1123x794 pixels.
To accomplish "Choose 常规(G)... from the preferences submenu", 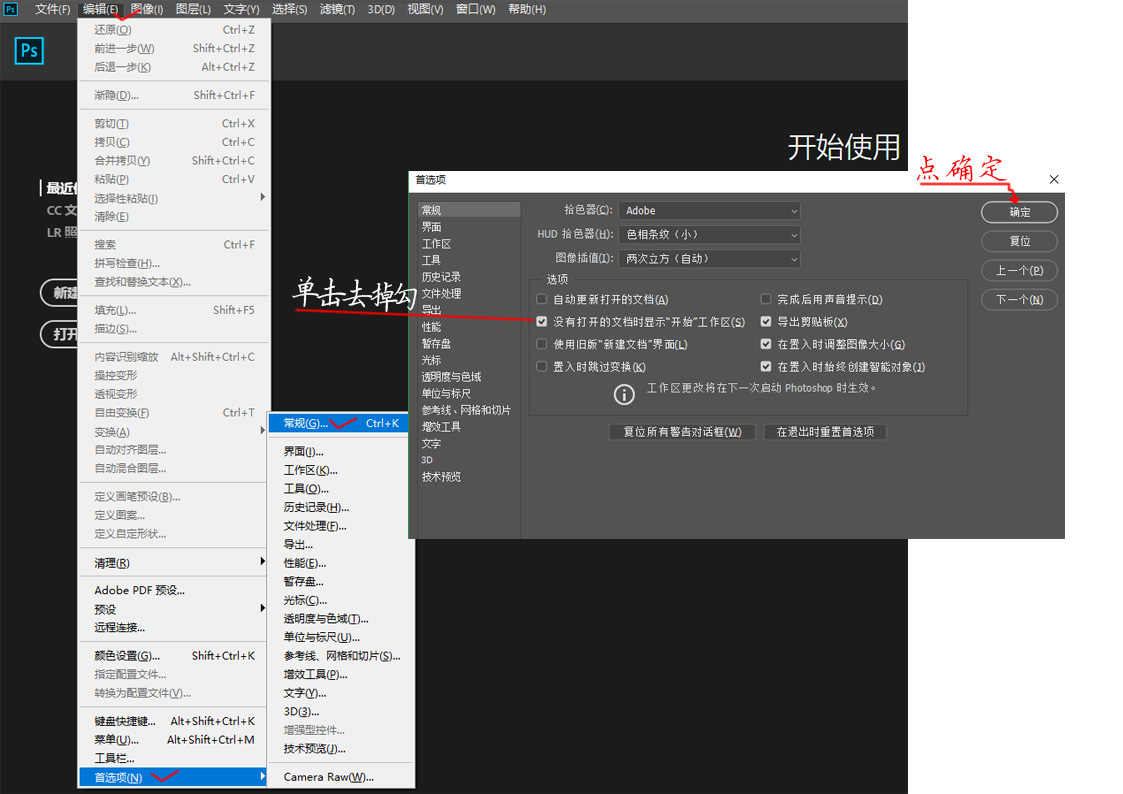I will tap(341, 423).
